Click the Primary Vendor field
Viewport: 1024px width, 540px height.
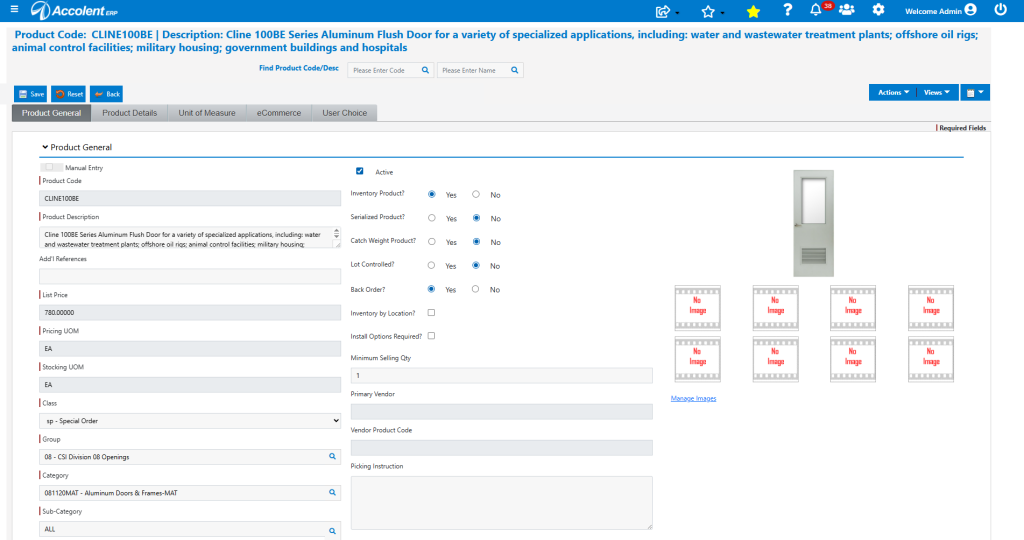(502, 411)
